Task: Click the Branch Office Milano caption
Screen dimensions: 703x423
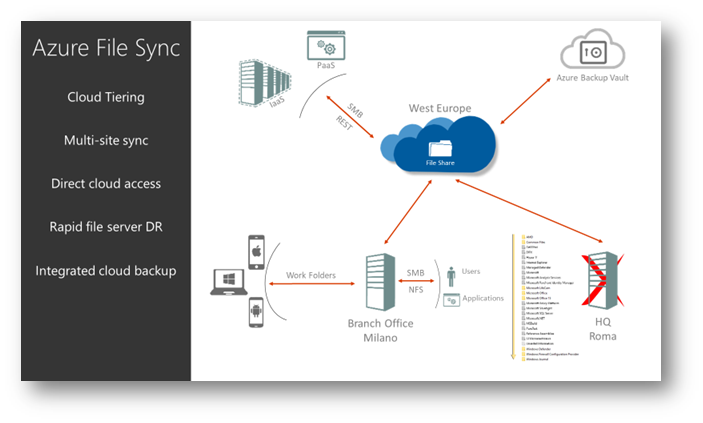Action: (380, 331)
